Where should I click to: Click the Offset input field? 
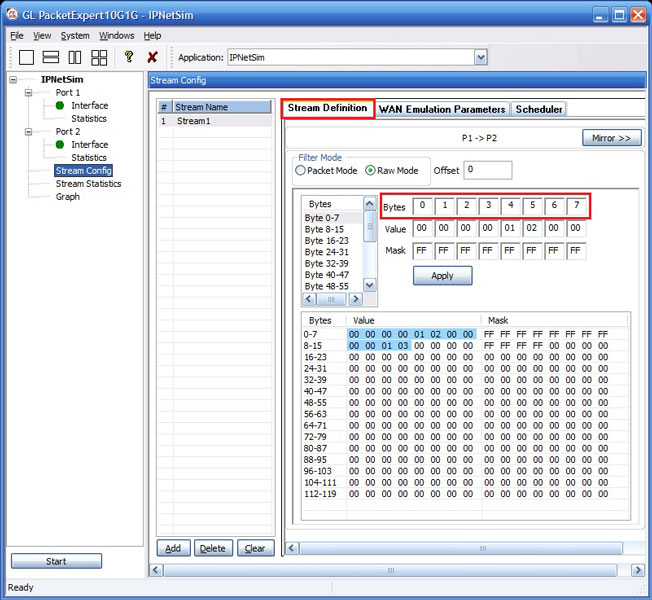[488, 170]
